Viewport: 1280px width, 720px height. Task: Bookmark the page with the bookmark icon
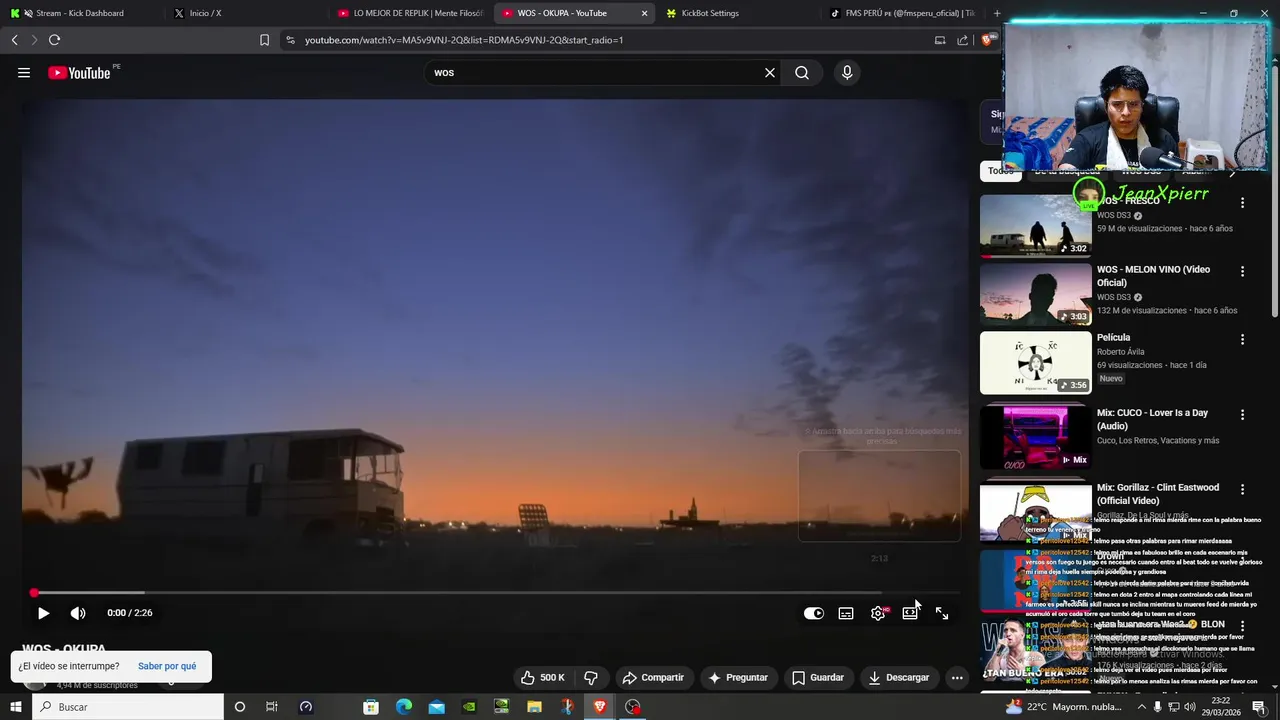264,40
